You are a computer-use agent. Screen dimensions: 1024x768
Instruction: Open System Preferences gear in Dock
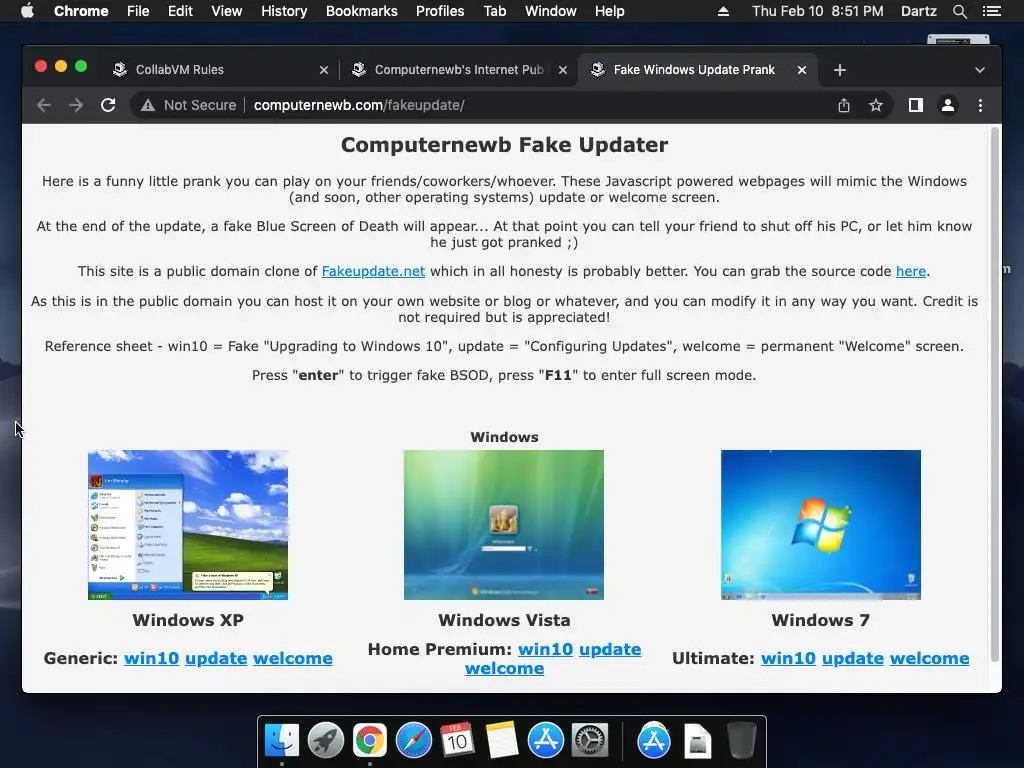(x=590, y=741)
